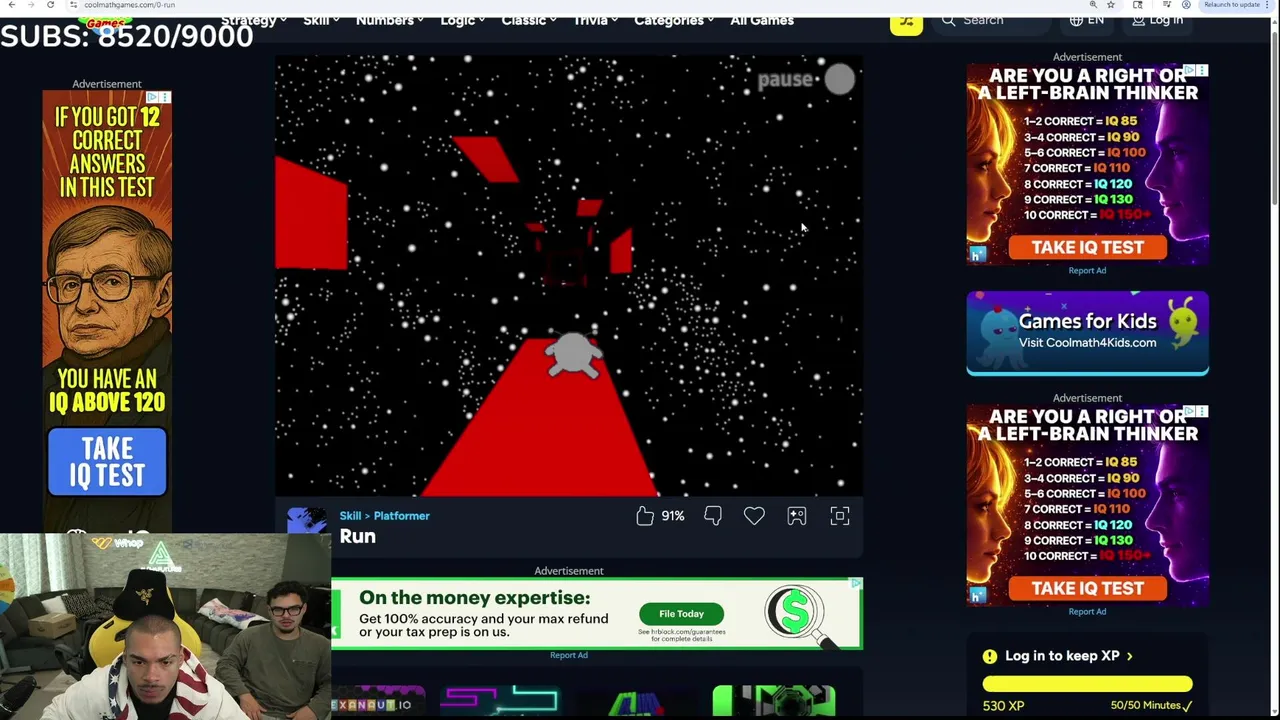The height and width of the screenshot is (720, 1280).
Task: Expand the Logic menu
Action: (463, 20)
